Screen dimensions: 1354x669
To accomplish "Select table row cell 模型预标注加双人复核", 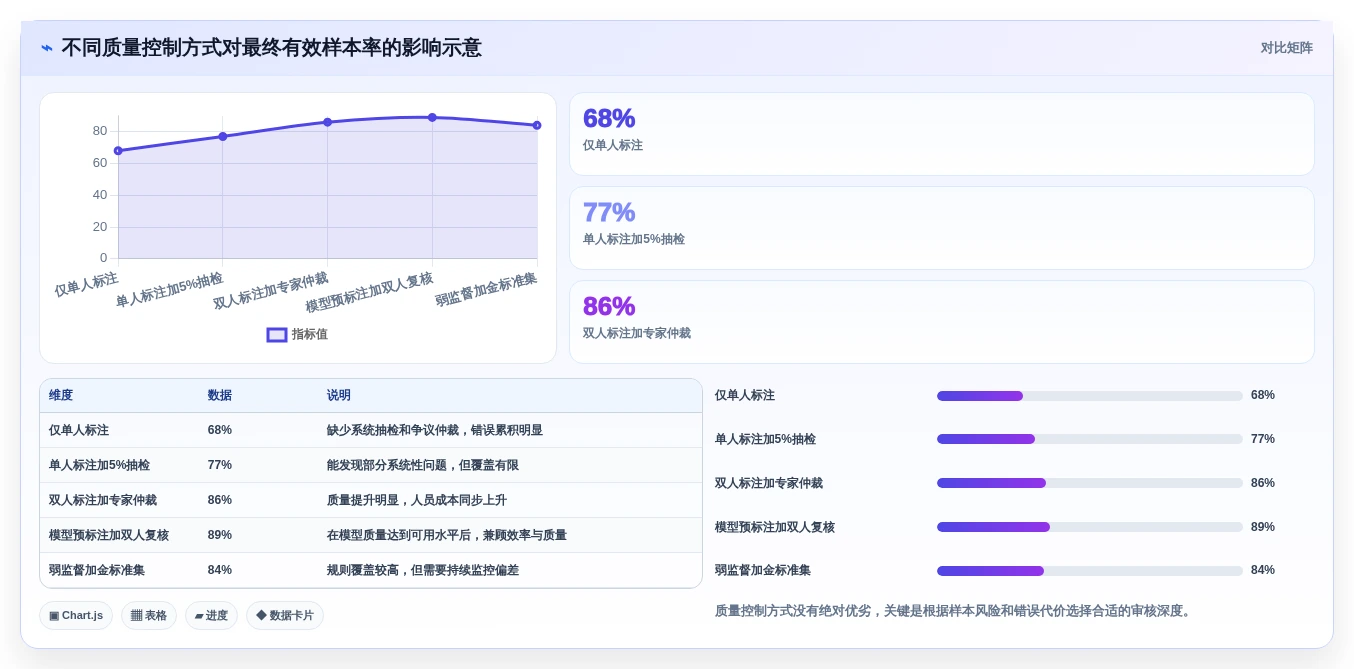I will click(x=109, y=535).
